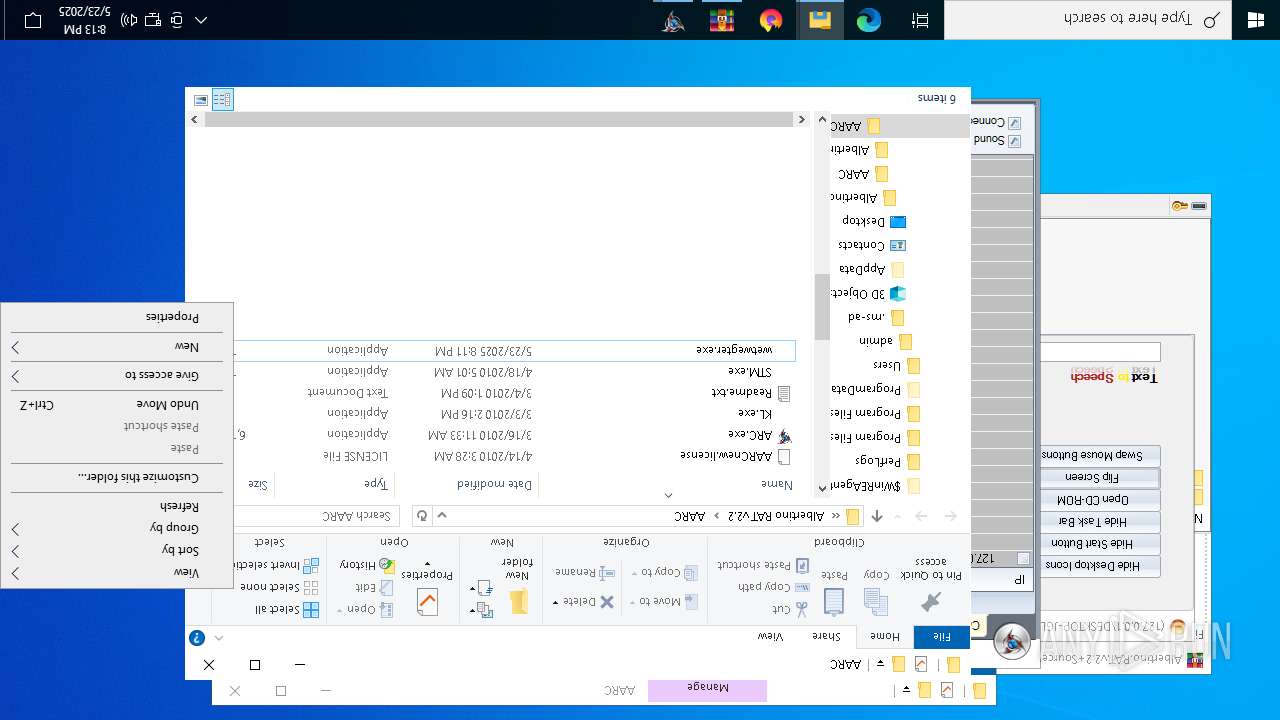Open the Customize Quick Access Toolbar dropdown
The height and width of the screenshot is (720, 1280).
(x=881, y=664)
